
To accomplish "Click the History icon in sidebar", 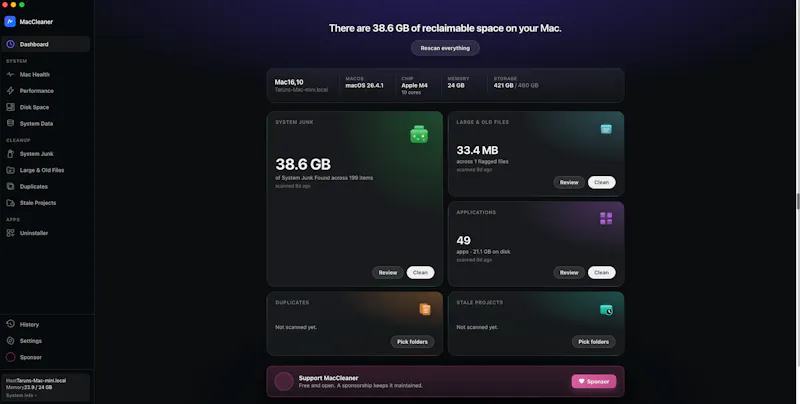I will click(10, 324).
